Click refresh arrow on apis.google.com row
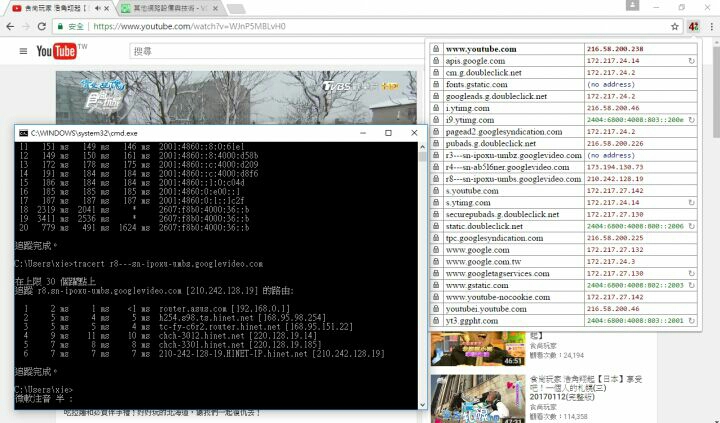The width and height of the screenshot is (720, 423). [x=692, y=61]
